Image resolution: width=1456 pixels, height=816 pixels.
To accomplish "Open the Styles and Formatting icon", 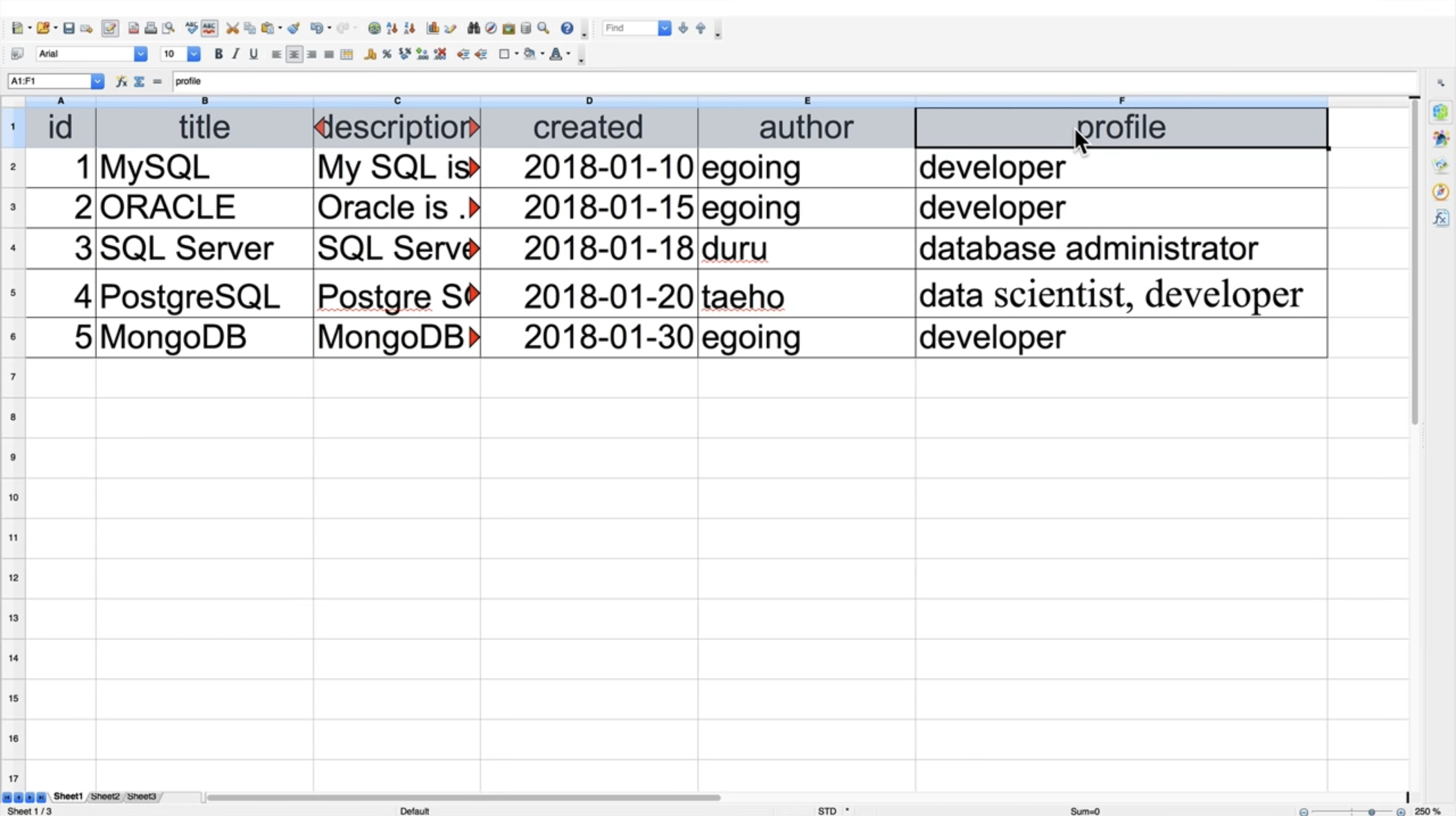I will [x=17, y=54].
